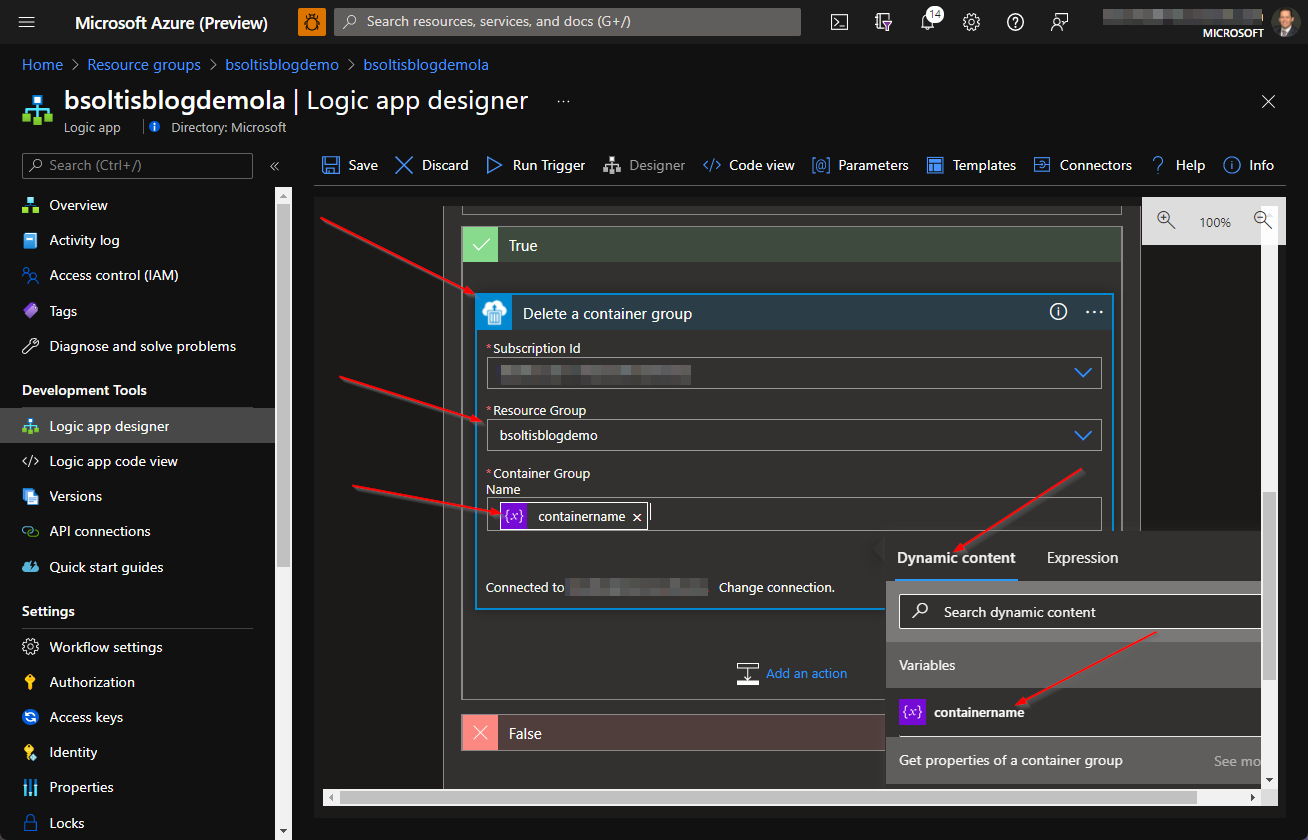Image resolution: width=1308 pixels, height=840 pixels.
Task: Click the zoom in magnifier icon
Action: pos(1166,221)
